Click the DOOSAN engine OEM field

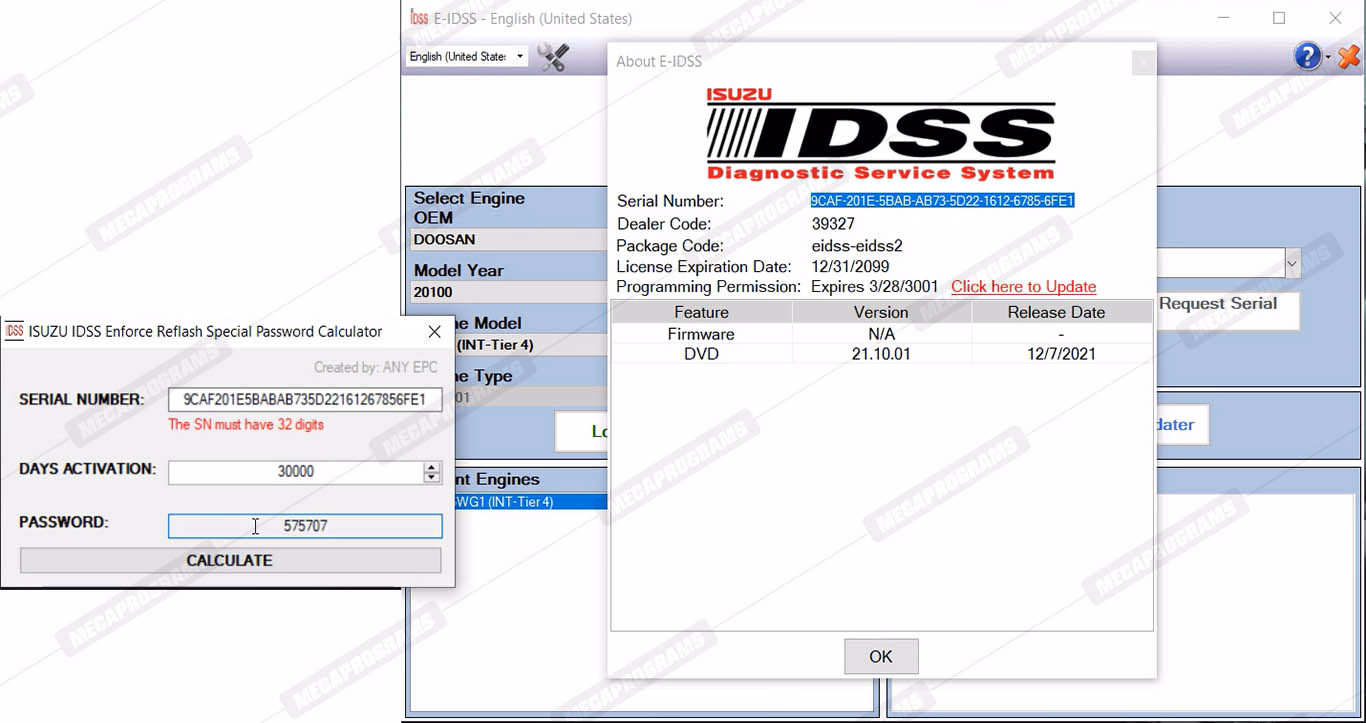coord(509,240)
